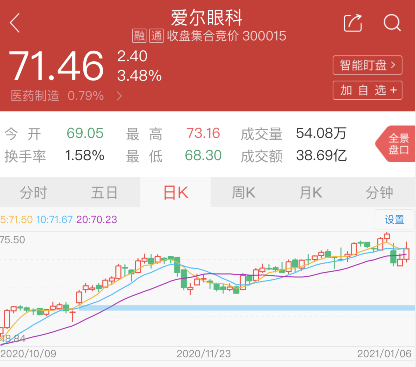Tap the high value 73.16
Screen dimensions: 416x367
[203, 133]
